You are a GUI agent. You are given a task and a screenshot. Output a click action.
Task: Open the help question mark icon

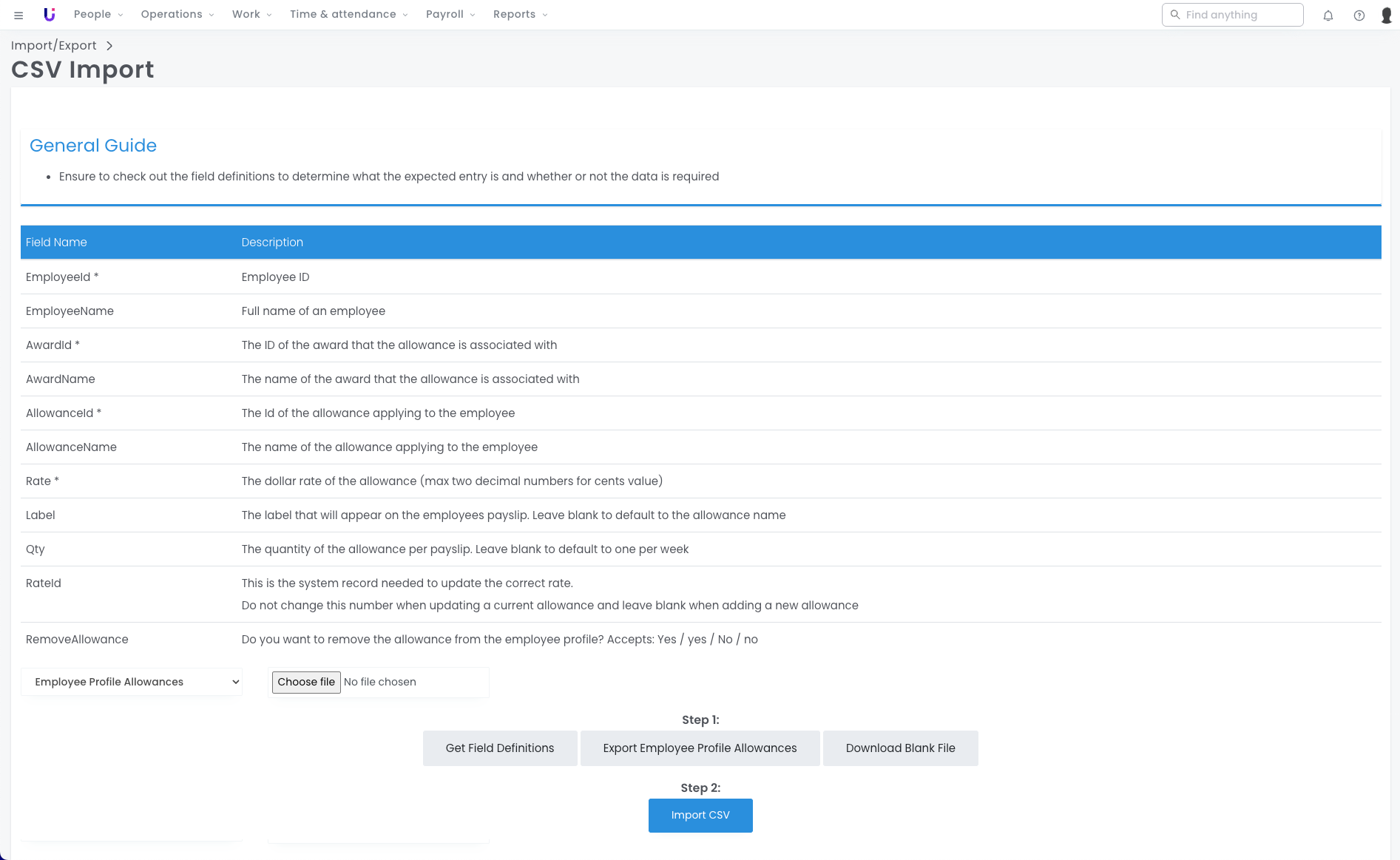pos(1359,16)
